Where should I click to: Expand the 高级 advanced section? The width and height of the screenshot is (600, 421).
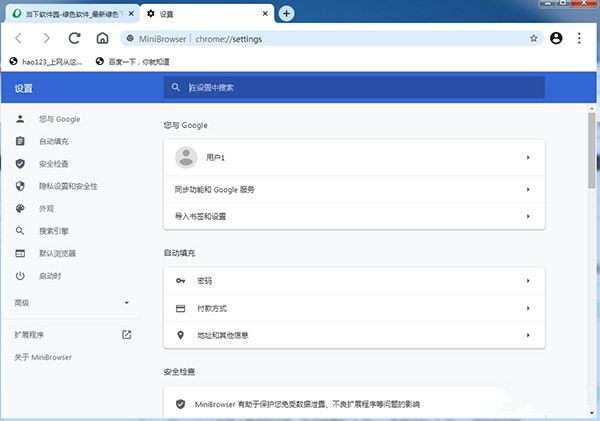tap(126, 302)
